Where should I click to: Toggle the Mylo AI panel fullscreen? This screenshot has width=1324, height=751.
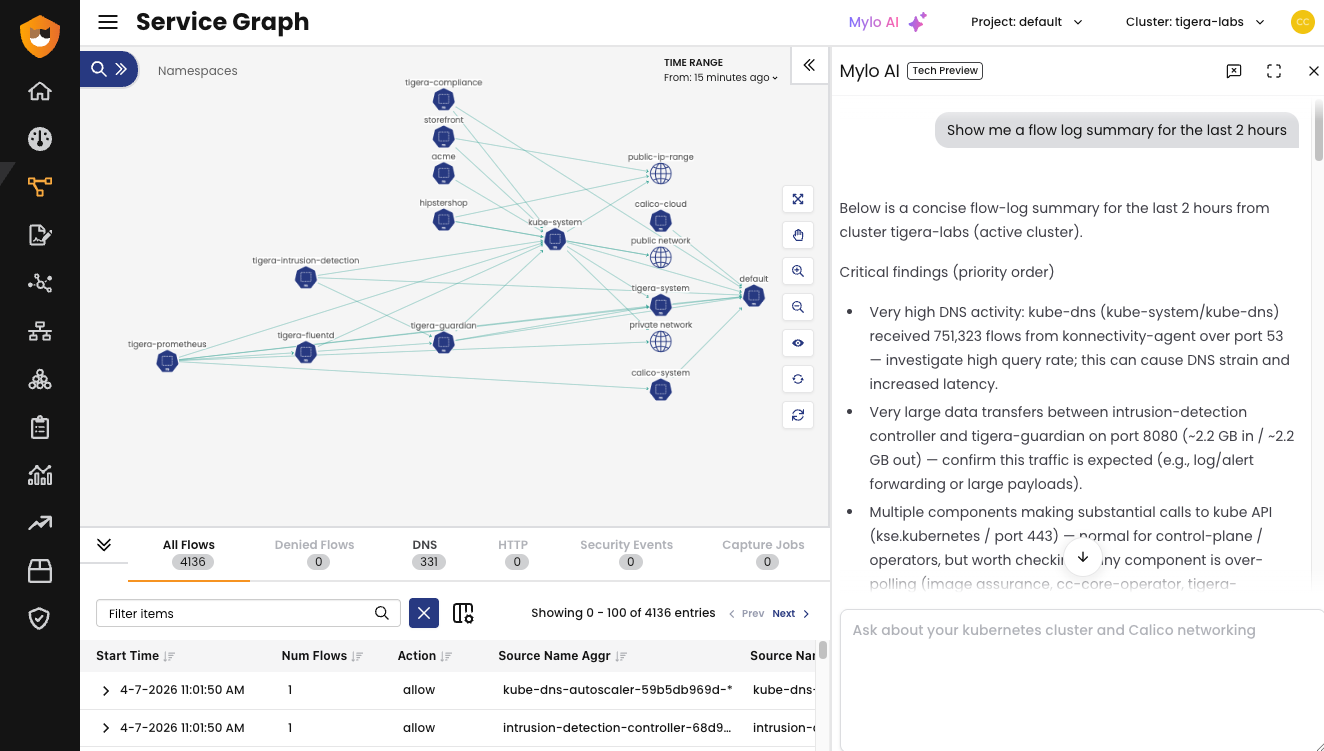tap(1274, 71)
